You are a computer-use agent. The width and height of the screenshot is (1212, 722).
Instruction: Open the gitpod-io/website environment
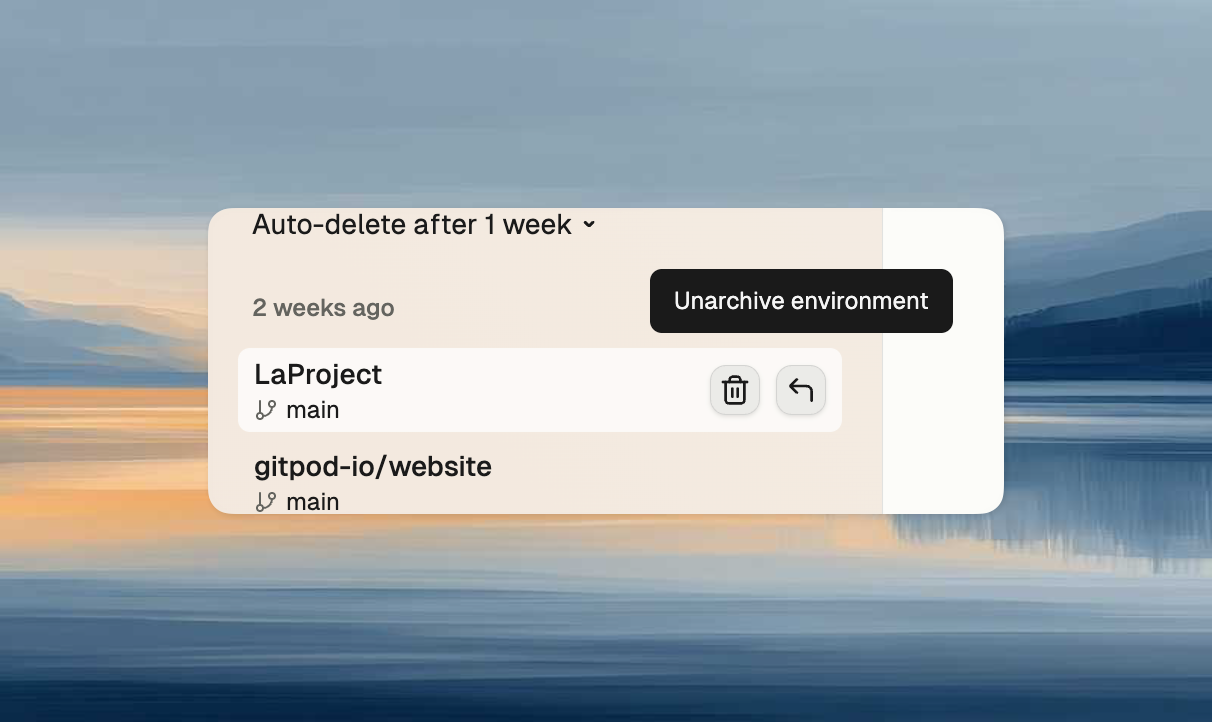373,466
